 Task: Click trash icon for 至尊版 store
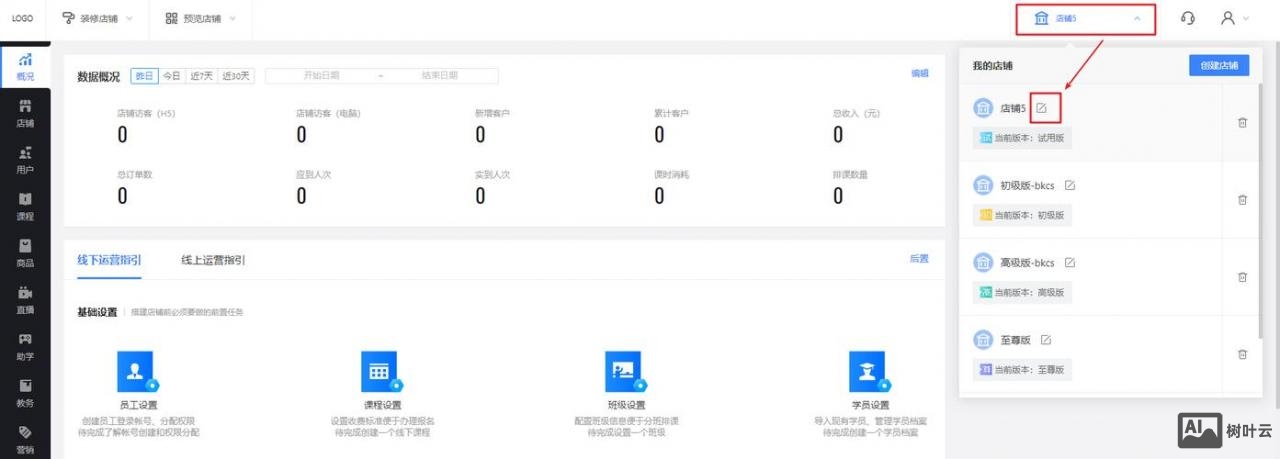click(x=1242, y=354)
